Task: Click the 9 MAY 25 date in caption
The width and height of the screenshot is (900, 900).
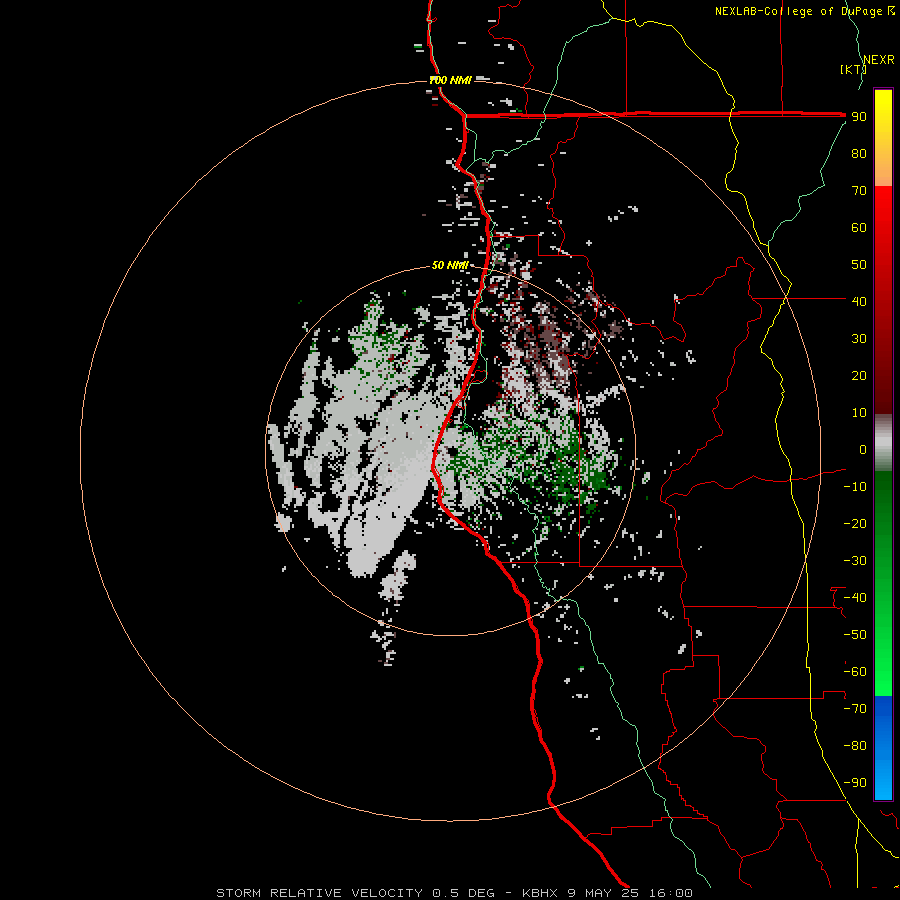Action: tap(603, 893)
